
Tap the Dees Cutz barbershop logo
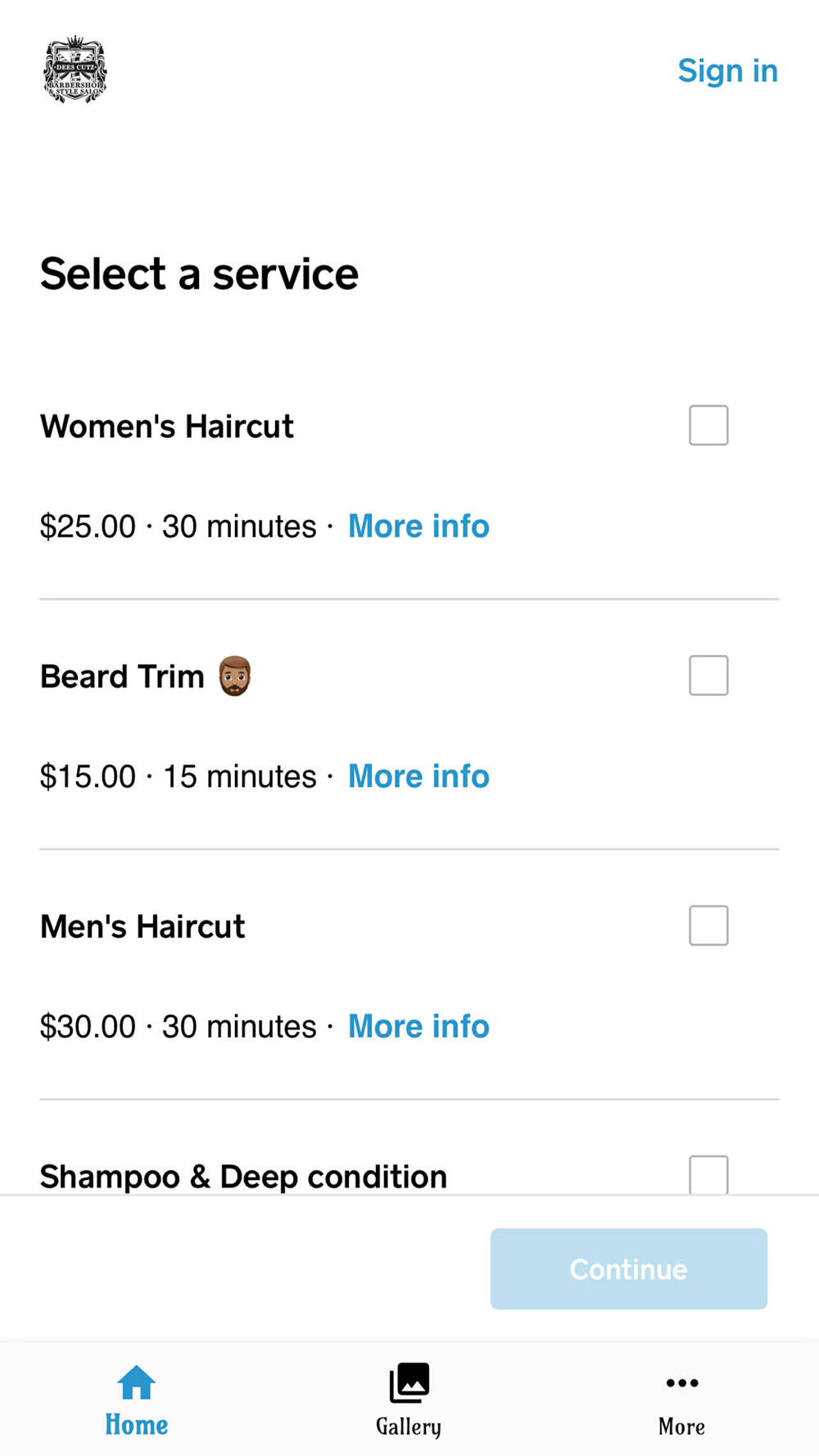[75, 70]
